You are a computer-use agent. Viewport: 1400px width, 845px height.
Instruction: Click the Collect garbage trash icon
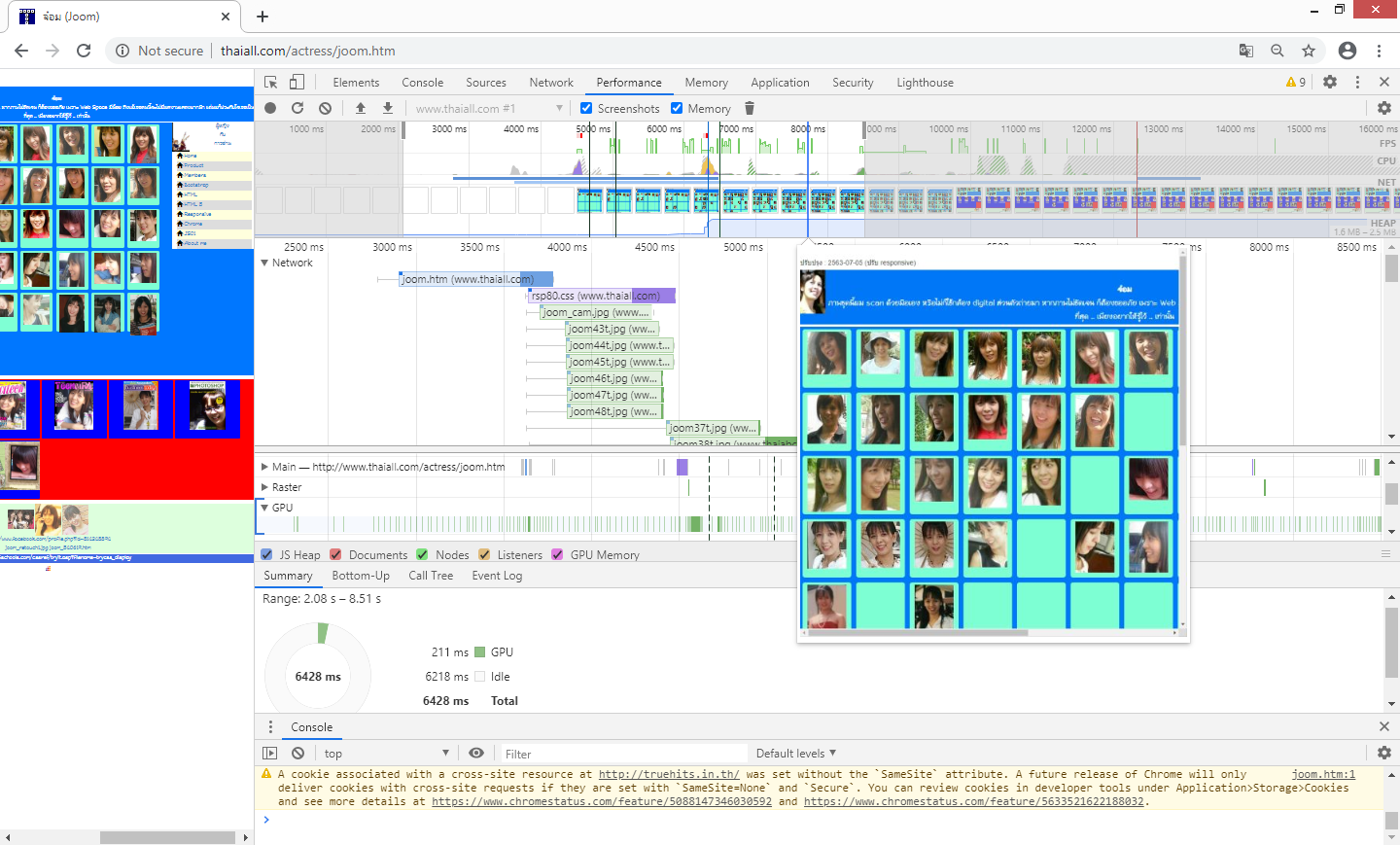[x=750, y=108]
